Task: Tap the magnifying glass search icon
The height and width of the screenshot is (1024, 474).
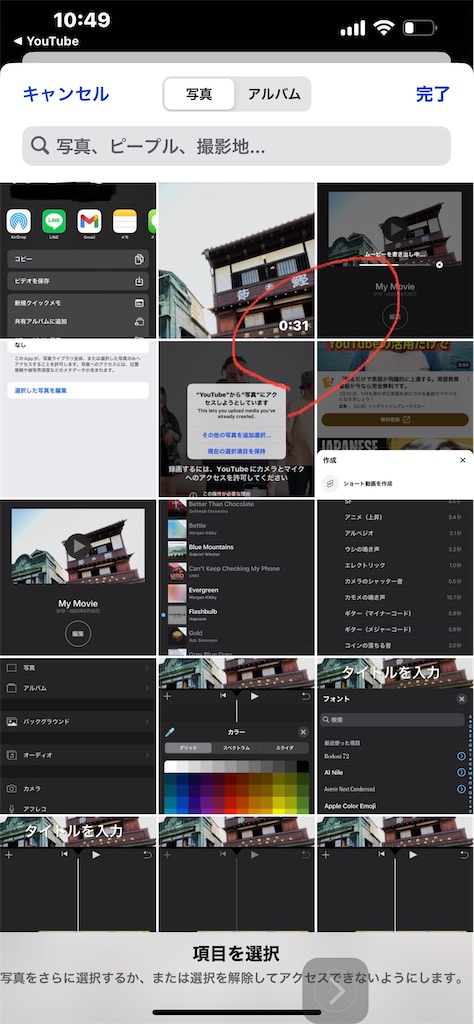Action: (40, 146)
